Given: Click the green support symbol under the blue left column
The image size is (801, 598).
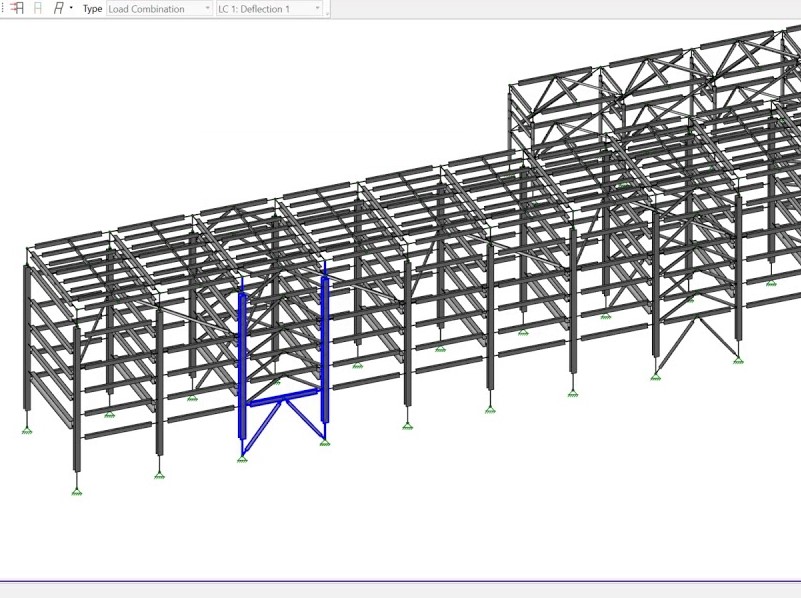Looking at the screenshot, I should click(242, 460).
